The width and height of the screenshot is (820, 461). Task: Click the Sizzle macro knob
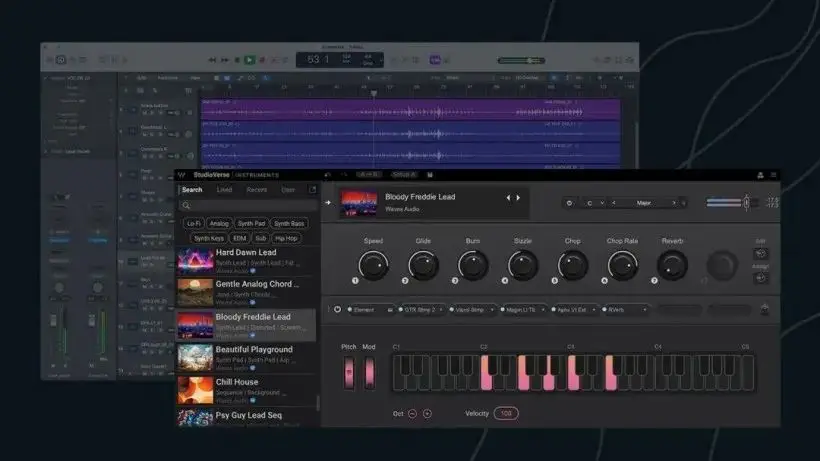coord(523,265)
